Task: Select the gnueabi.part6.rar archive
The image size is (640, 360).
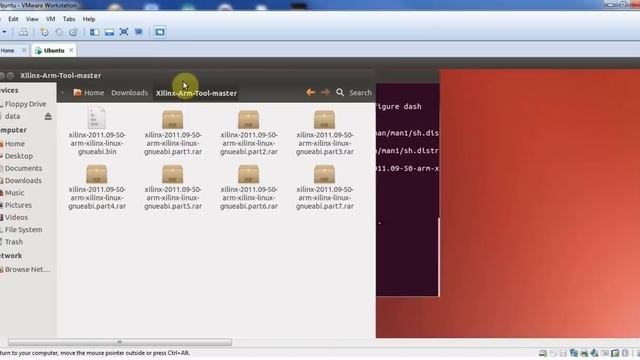Action: [x=249, y=187]
